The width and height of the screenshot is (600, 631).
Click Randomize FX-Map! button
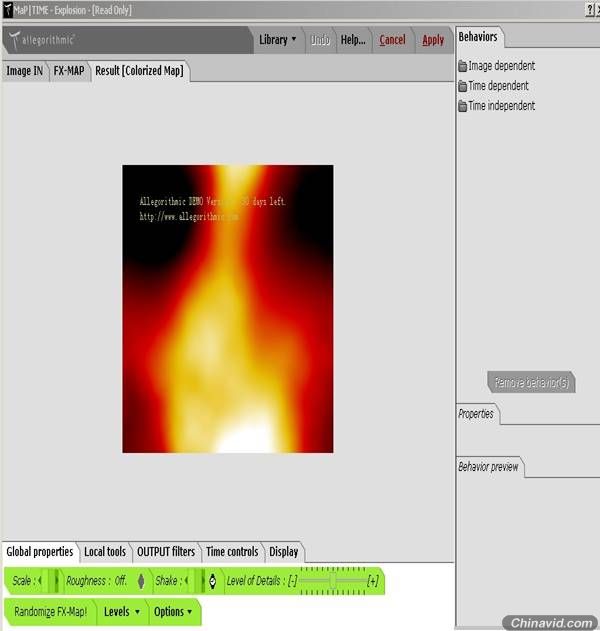pyautogui.click(x=51, y=611)
